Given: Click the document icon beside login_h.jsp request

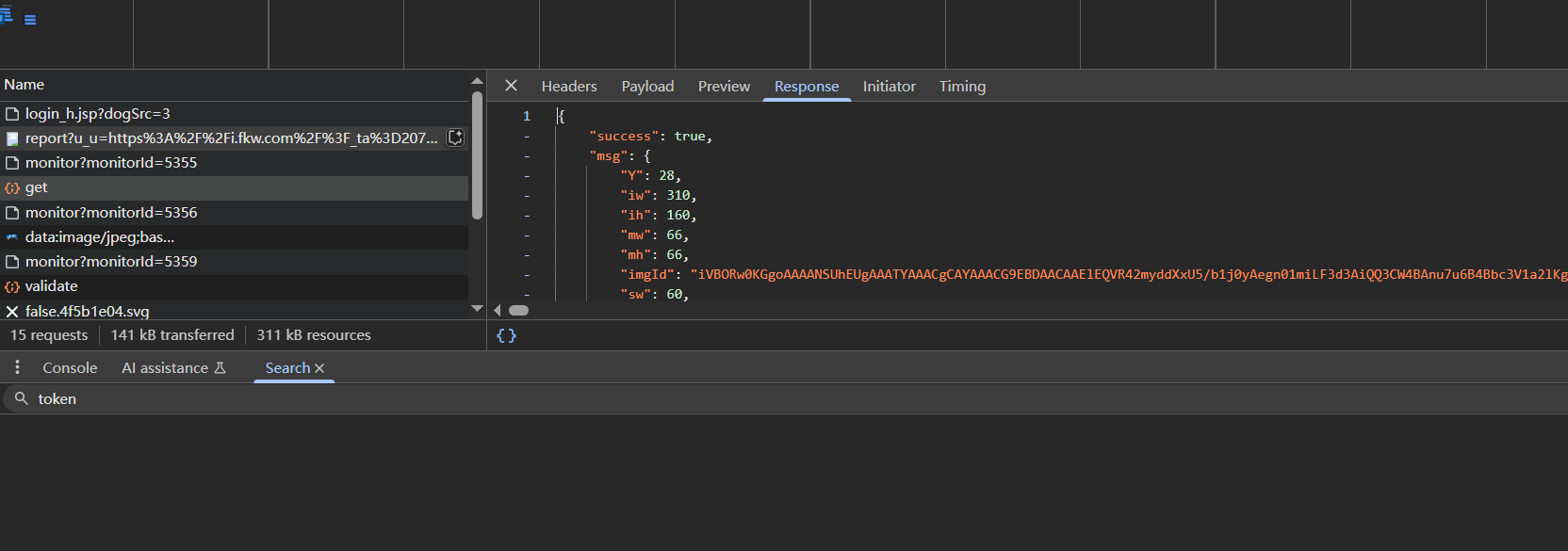Looking at the screenshot, I should (x=12, y=114).
